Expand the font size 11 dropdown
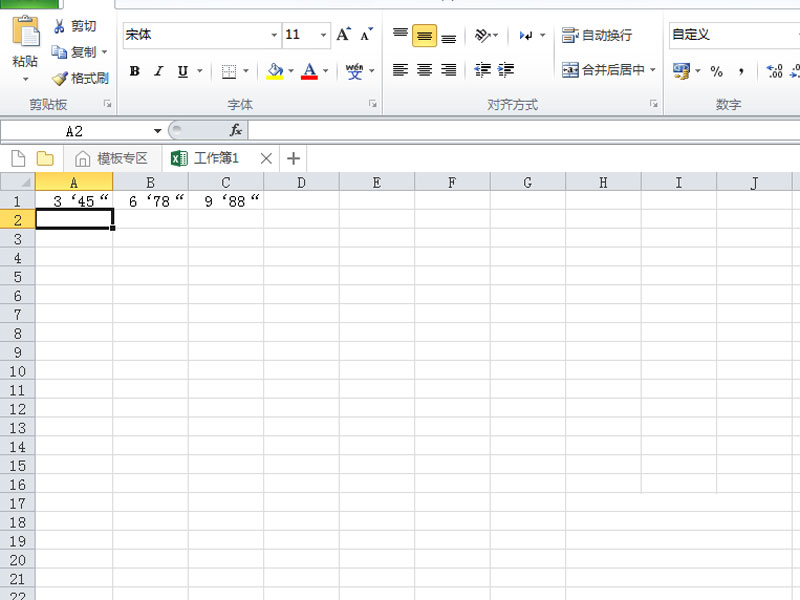 tap(323, 35)
